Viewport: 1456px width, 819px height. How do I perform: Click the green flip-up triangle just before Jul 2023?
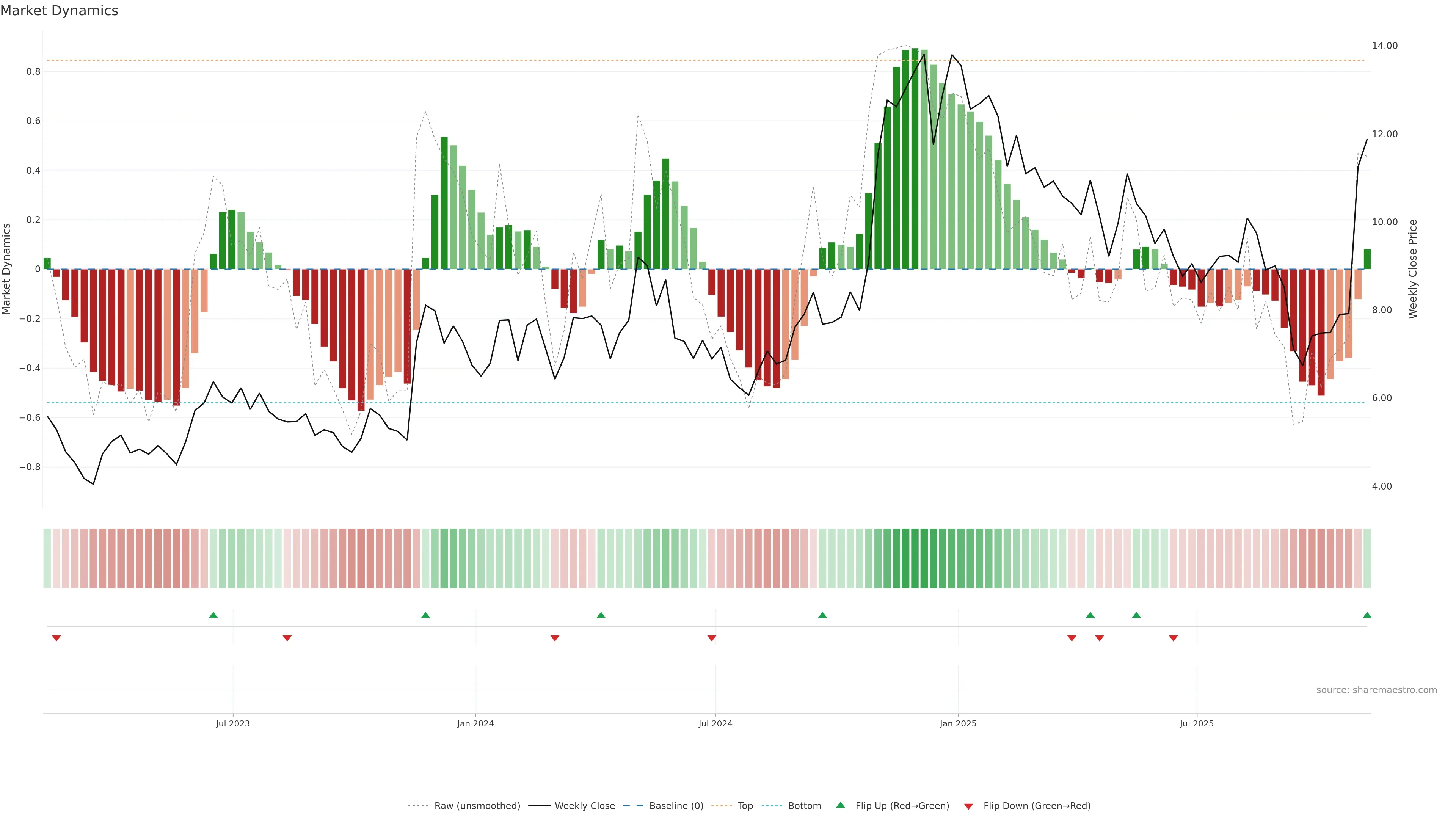pyautogui.click(x=213, y=615)
